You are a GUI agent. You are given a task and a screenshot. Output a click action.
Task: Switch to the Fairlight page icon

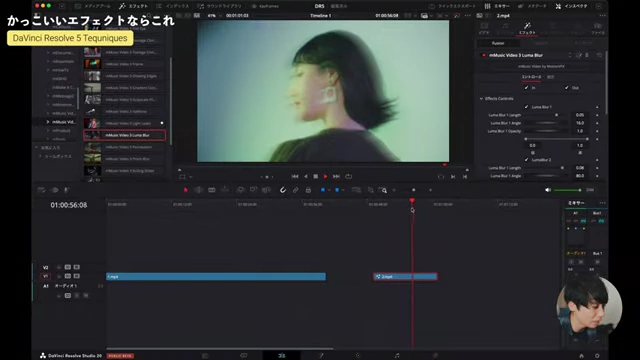click(397, 356)
